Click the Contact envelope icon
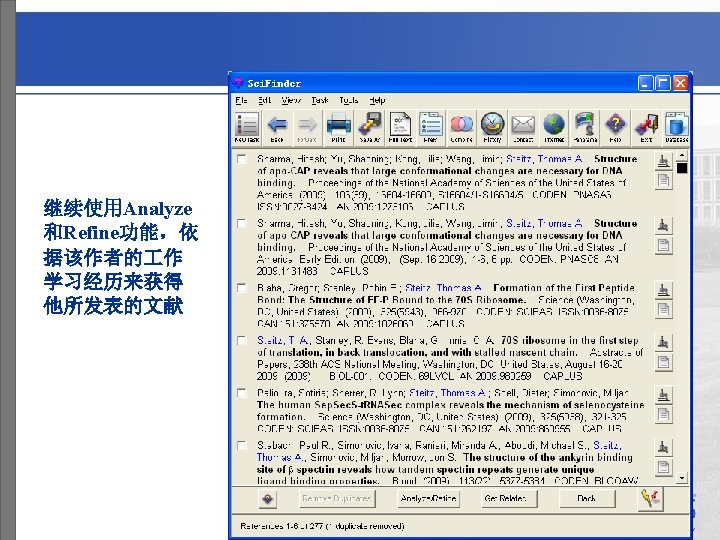Image resolution: width=720 pixels, height=540 pixels. tap(523, 127)
